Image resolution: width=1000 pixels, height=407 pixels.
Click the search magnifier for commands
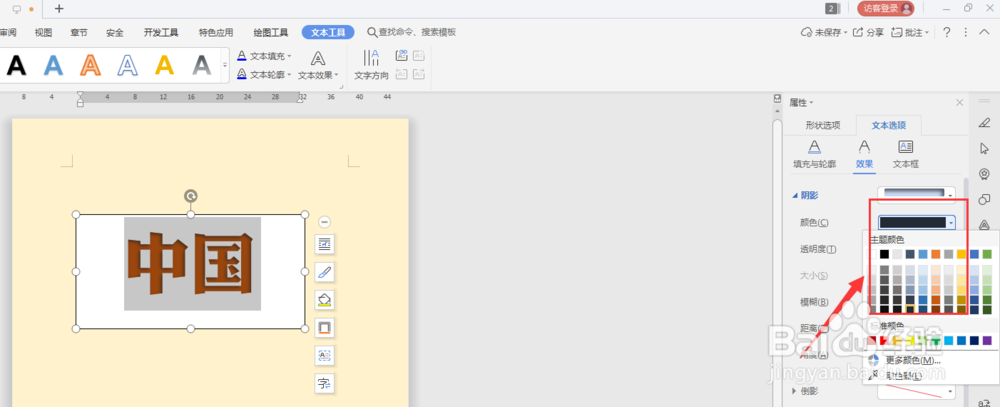click(372, 33)
